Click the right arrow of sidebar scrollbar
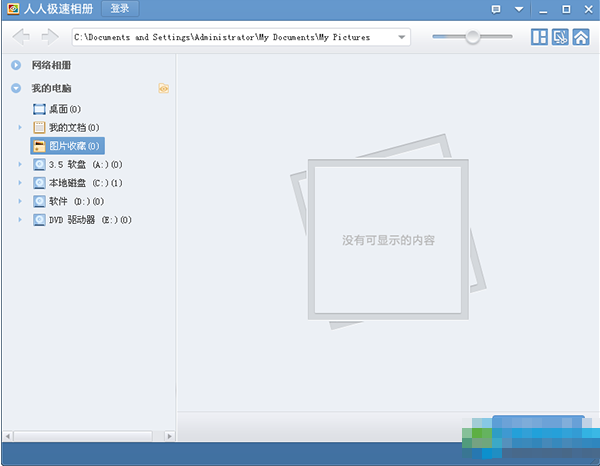The image size is (600, 466). pos(170,436)
